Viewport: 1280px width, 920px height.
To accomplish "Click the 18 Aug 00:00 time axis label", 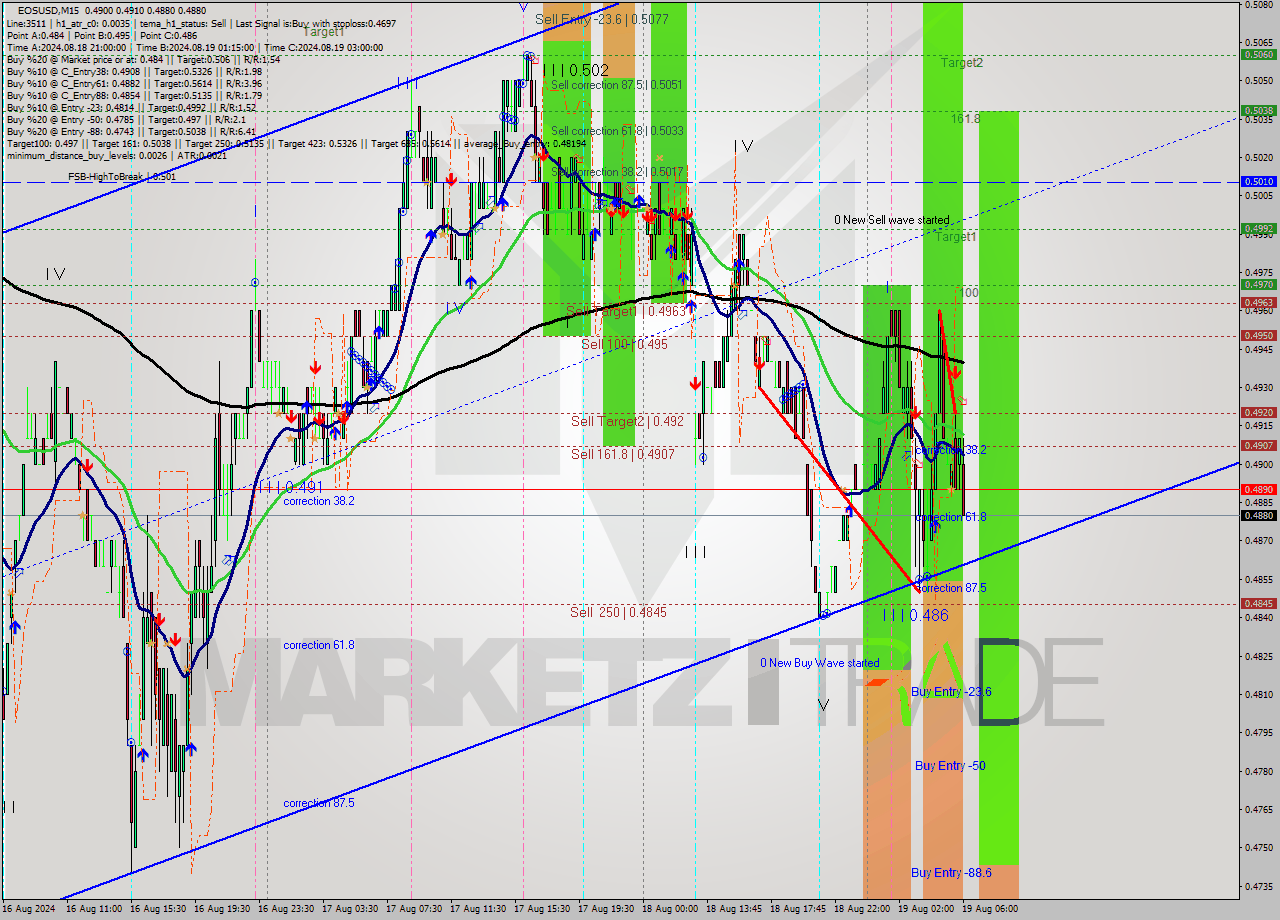I will coord(672,909).
